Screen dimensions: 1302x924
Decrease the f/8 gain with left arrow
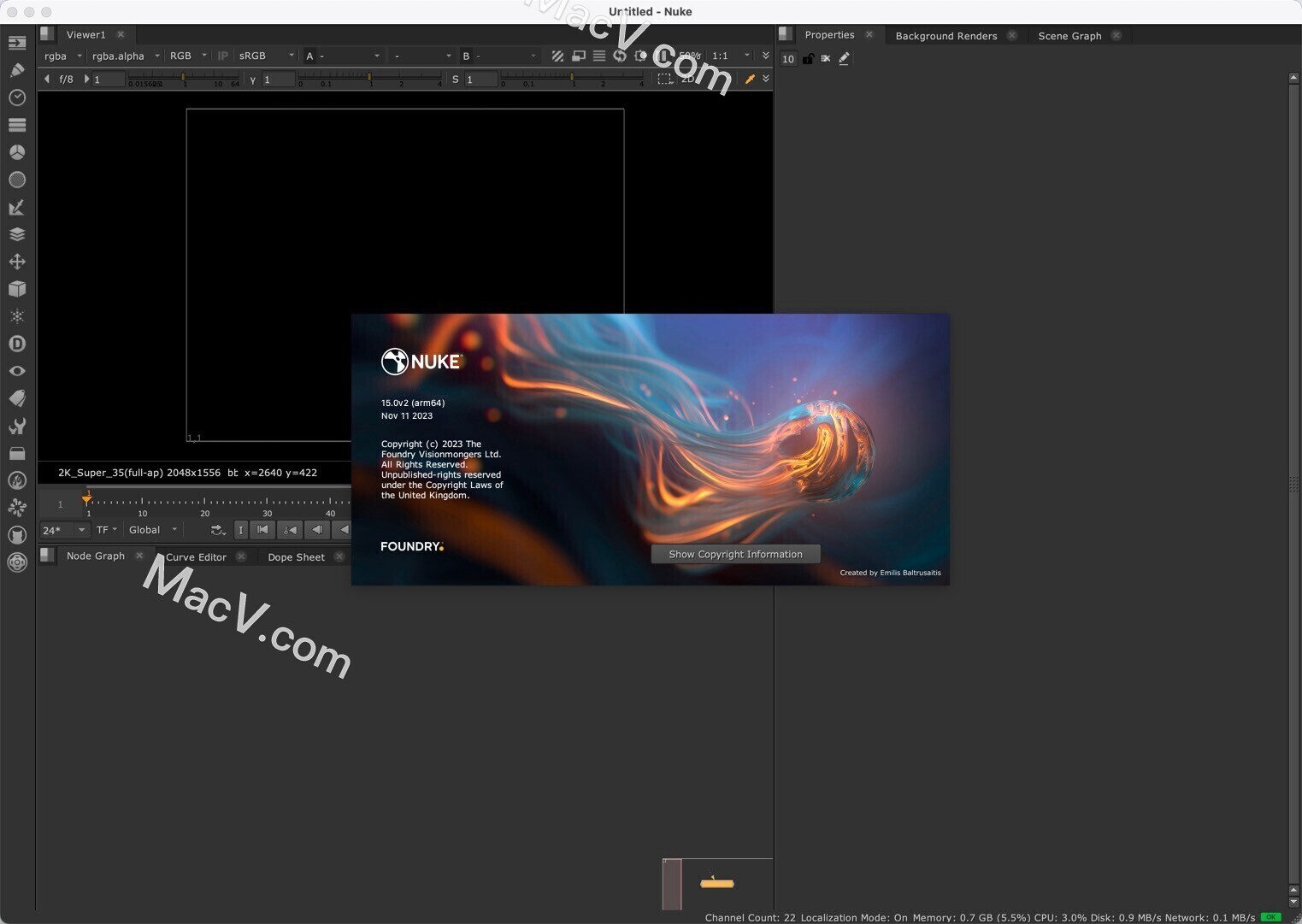click(47, 79)
